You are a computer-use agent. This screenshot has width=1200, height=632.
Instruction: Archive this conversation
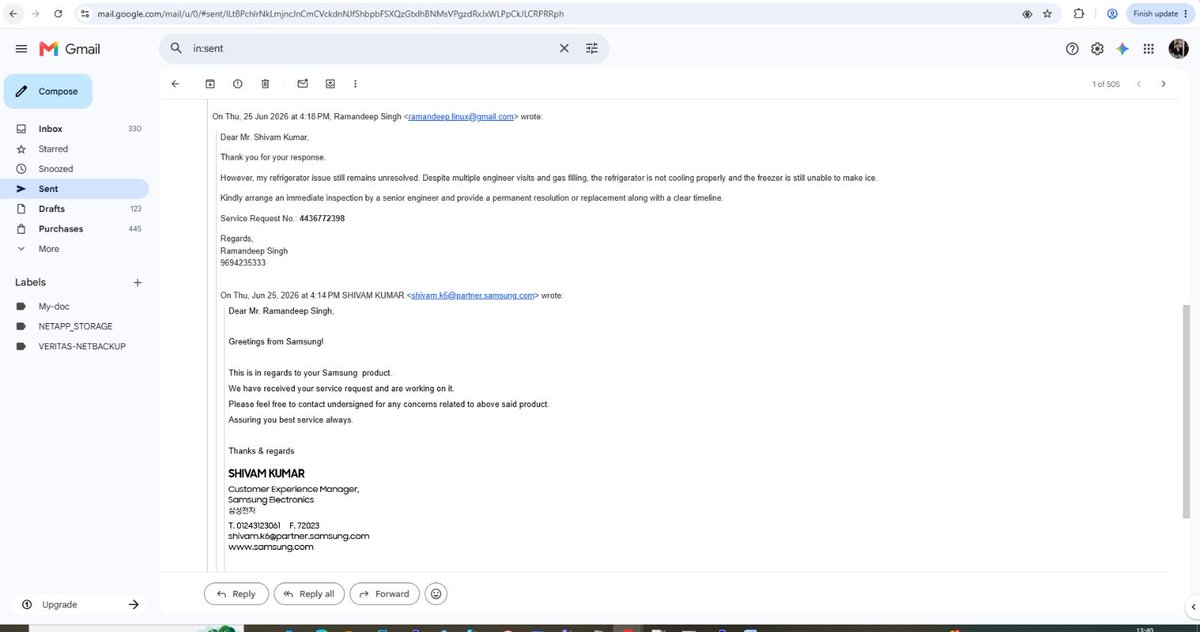tap(210, 84)
